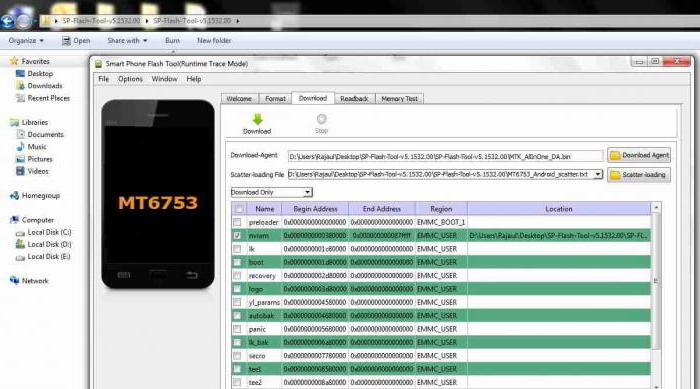Toggle the select-all checkbox in table header
The height and width of the screenshot is (389, 700).
coord(239,209)
